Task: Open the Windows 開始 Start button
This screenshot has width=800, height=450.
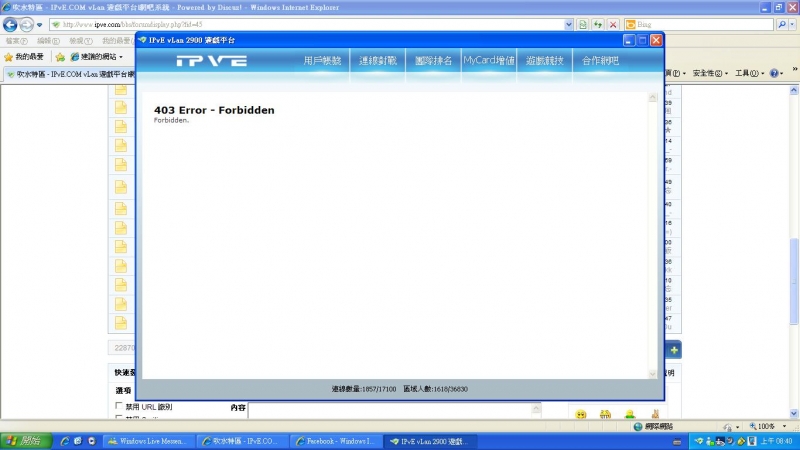Action: [x=26, y=441]
